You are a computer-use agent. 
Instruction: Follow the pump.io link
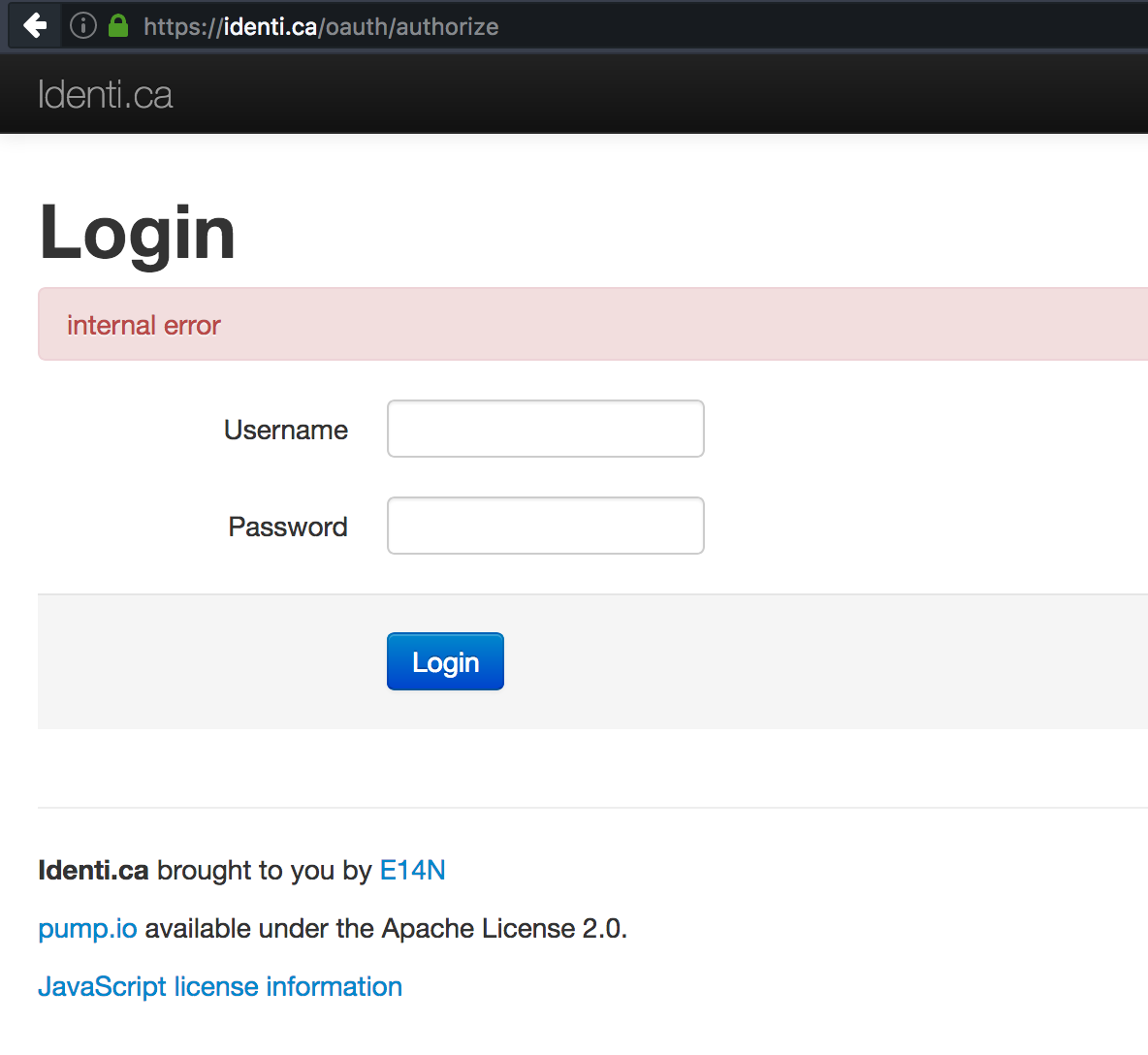87,929
